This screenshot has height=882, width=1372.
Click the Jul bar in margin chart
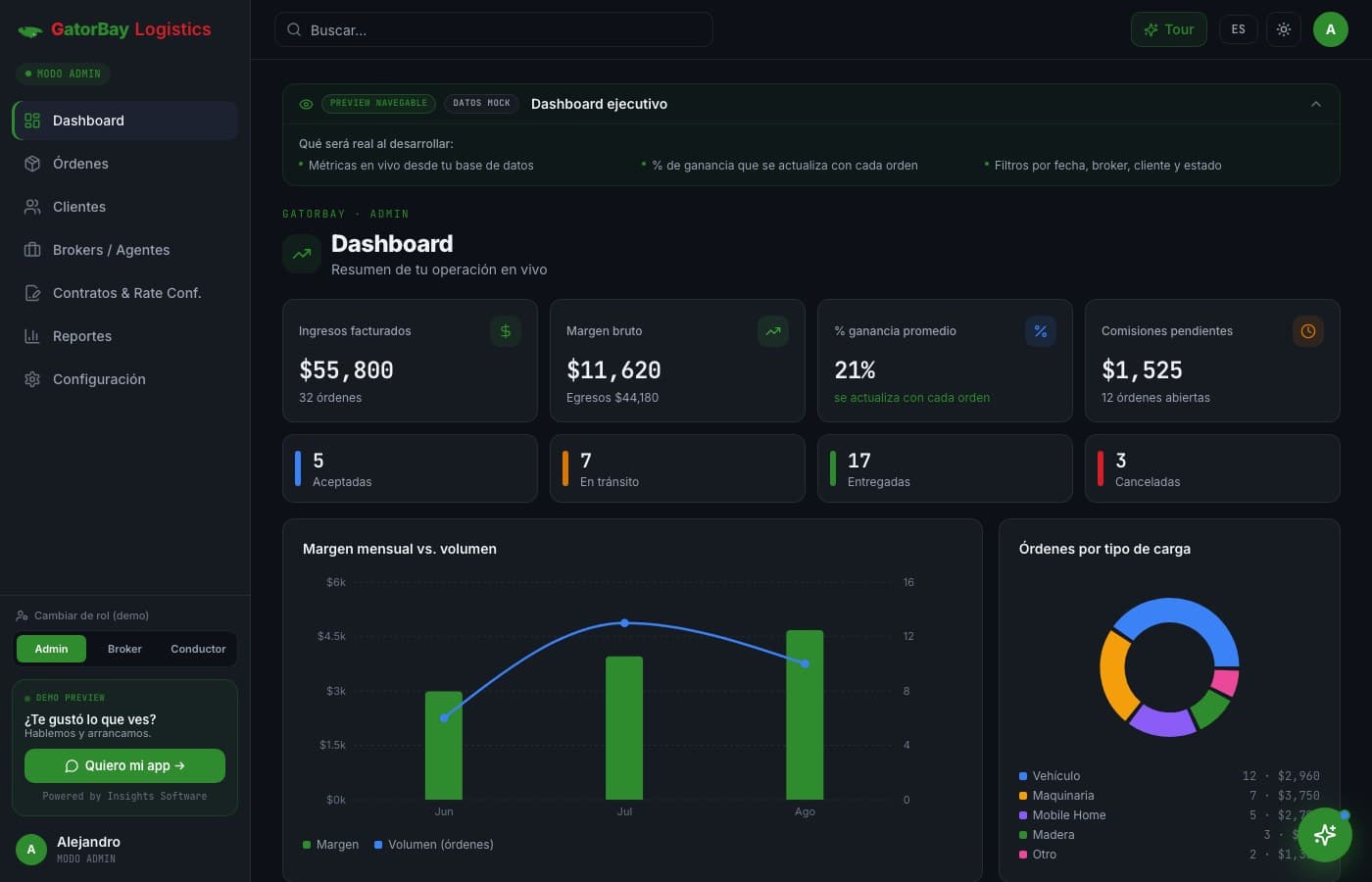click(x=624, y=728)
